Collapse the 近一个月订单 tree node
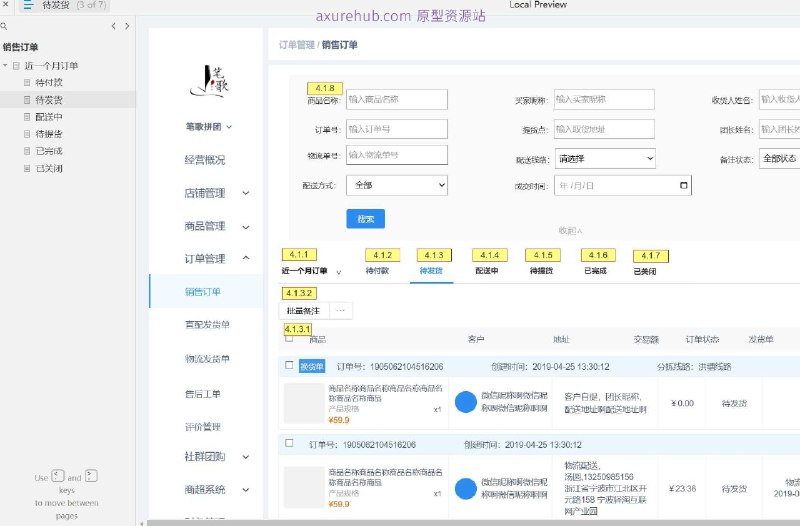800x526 pixels. coord(5,65)
